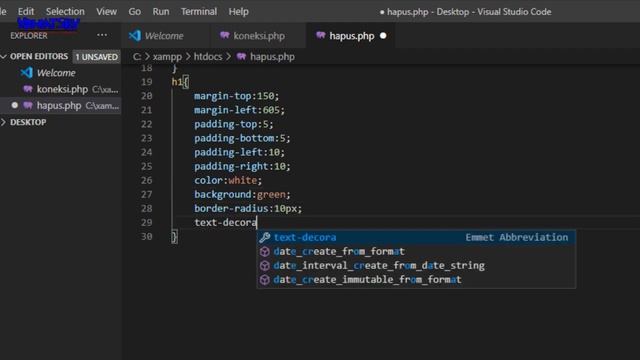Image resolution: width=640 pixels, height=360 pixels.
Task: Click the padding-right:10; line
Action: (242, 166)
